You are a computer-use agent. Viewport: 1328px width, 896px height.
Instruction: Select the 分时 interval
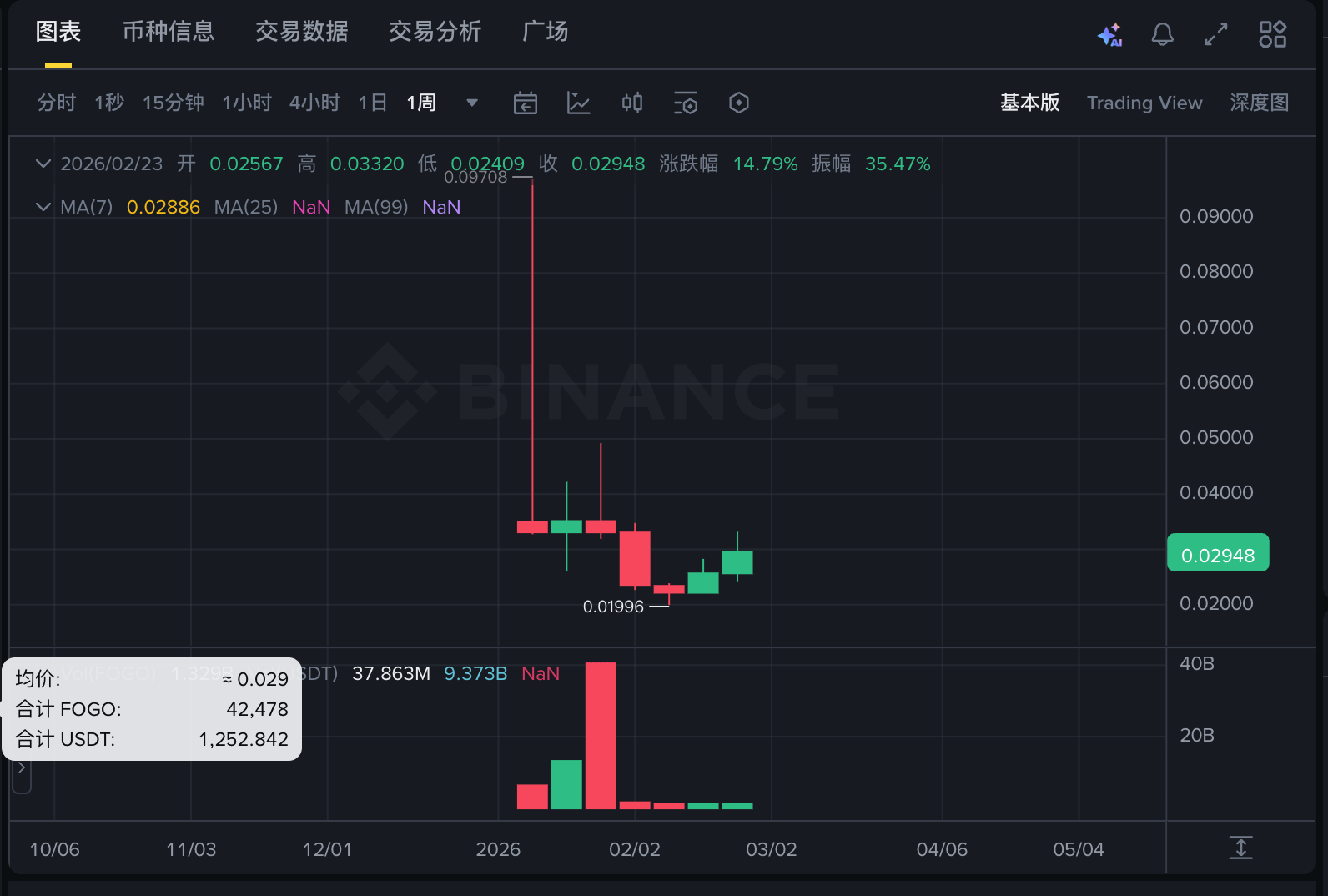click(x=57, y=103)
